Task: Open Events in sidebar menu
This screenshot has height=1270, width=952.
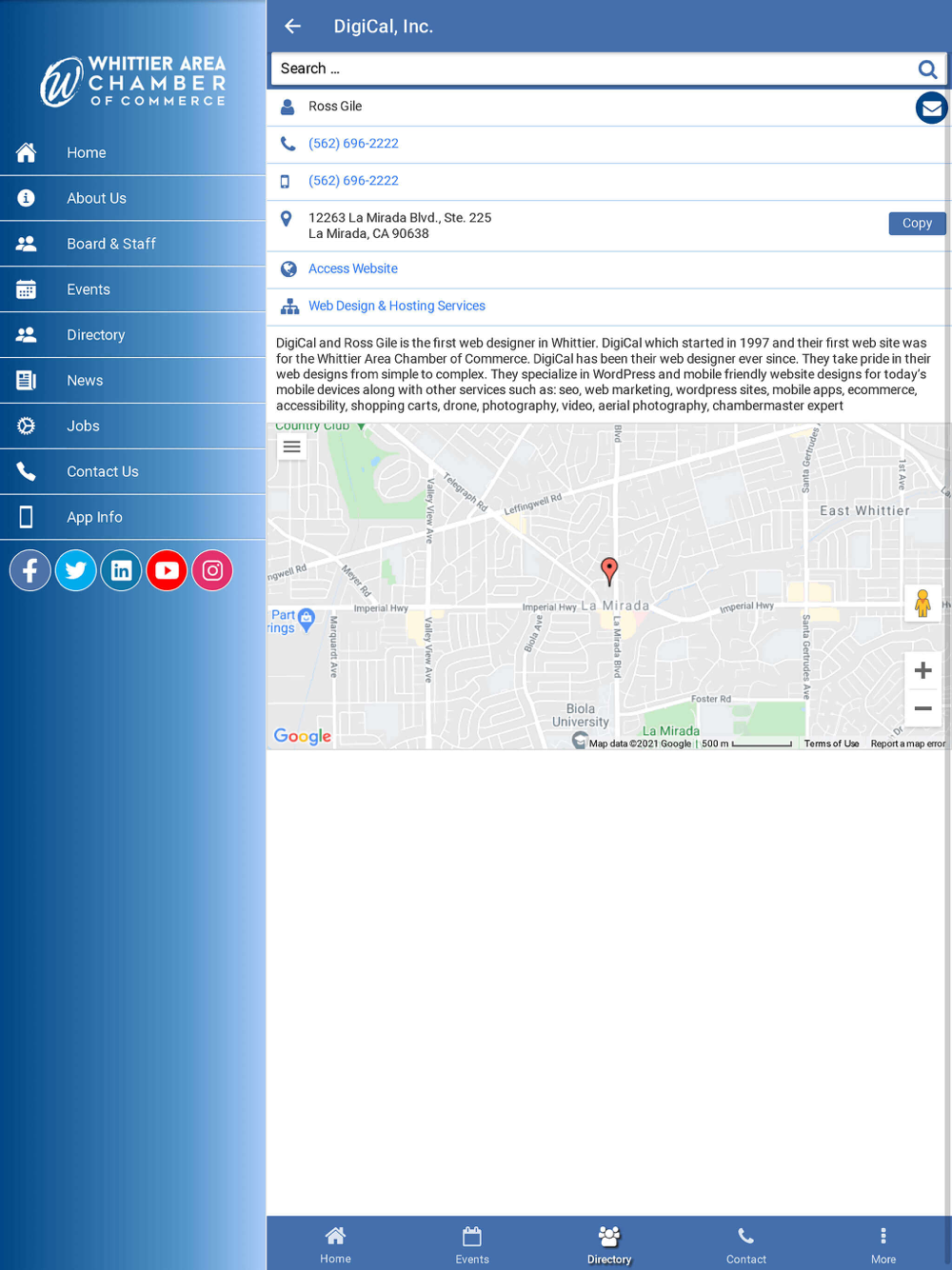Action: [x=133, y=289]
